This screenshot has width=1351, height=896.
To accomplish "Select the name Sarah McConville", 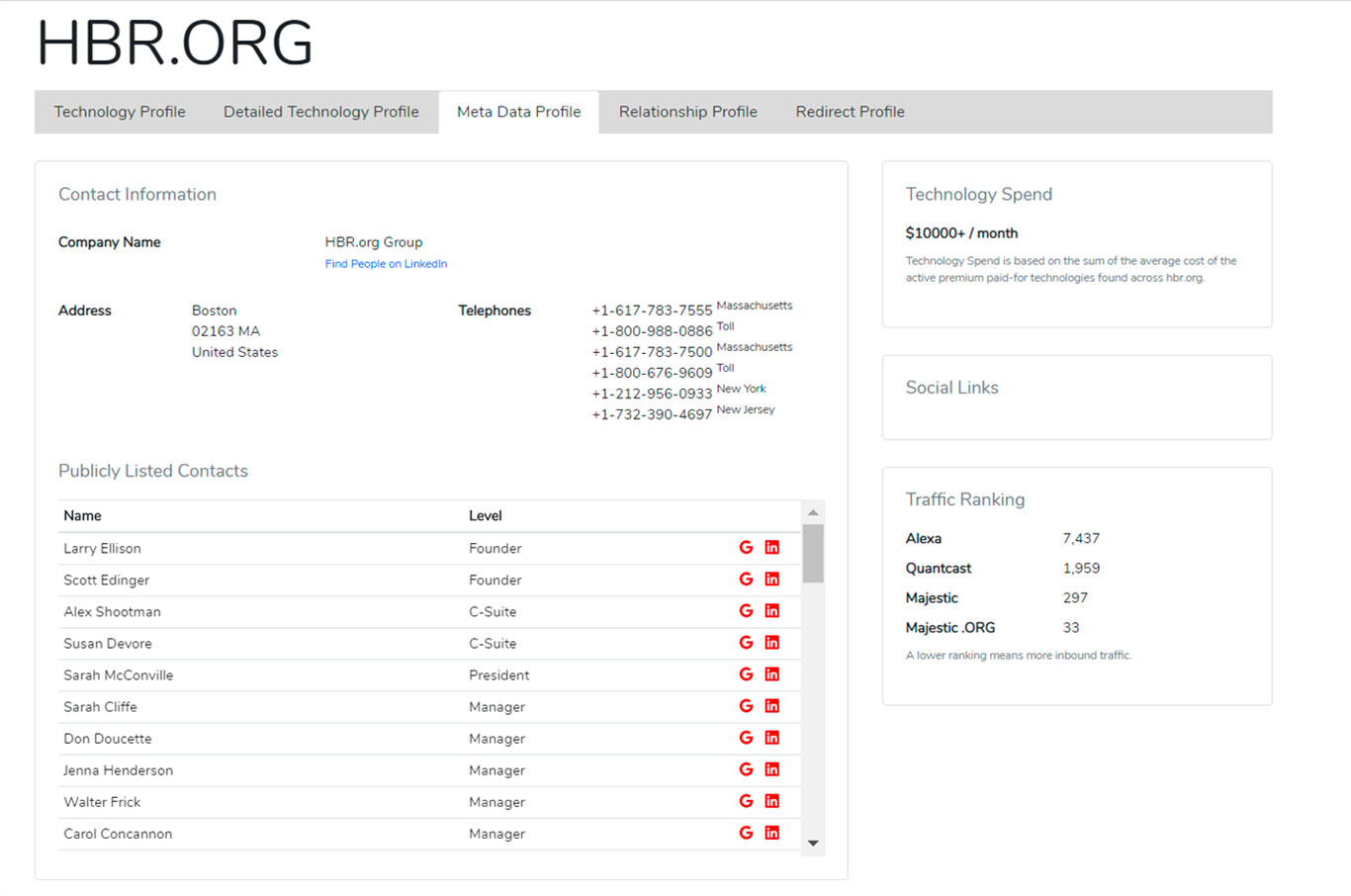I will (119, 674).
